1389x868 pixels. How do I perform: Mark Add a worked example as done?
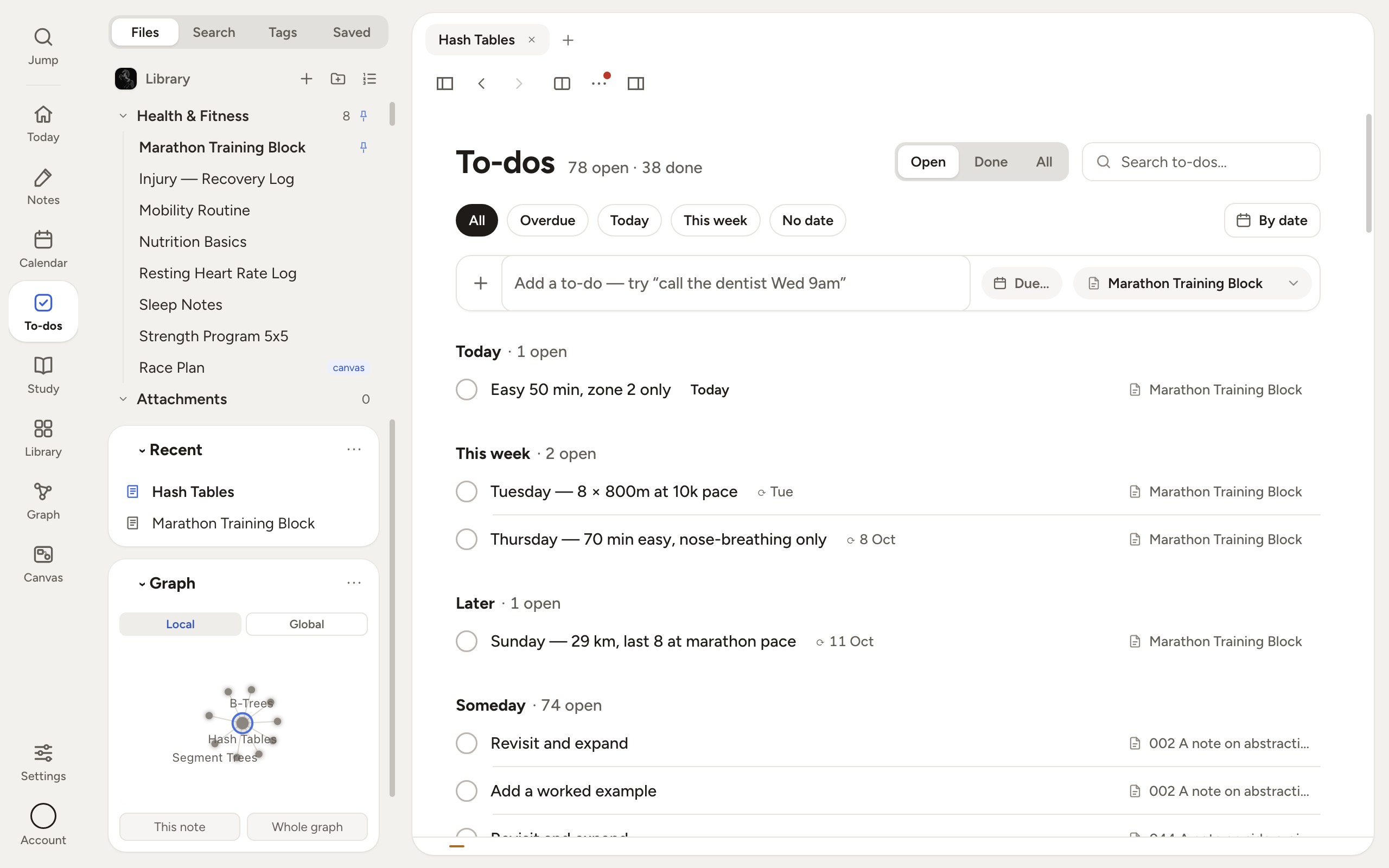(467, 791)
